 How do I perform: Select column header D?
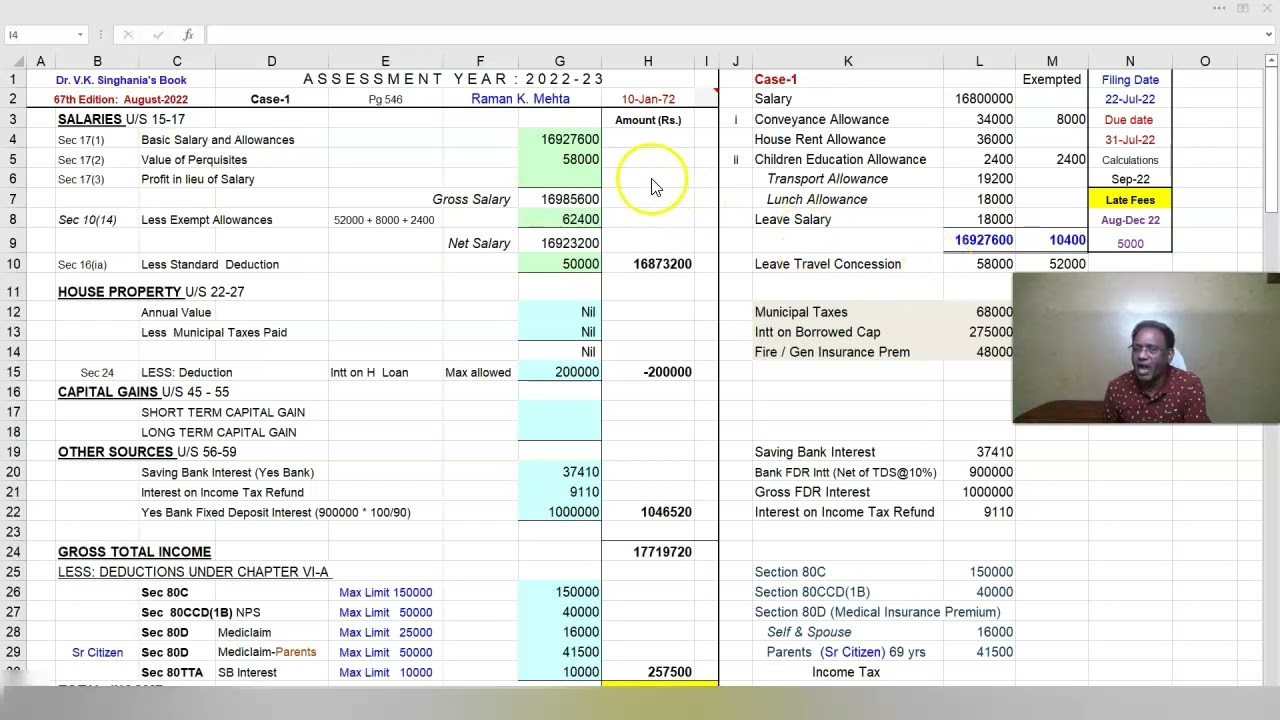pyautogui.click(x=271, y=61)
